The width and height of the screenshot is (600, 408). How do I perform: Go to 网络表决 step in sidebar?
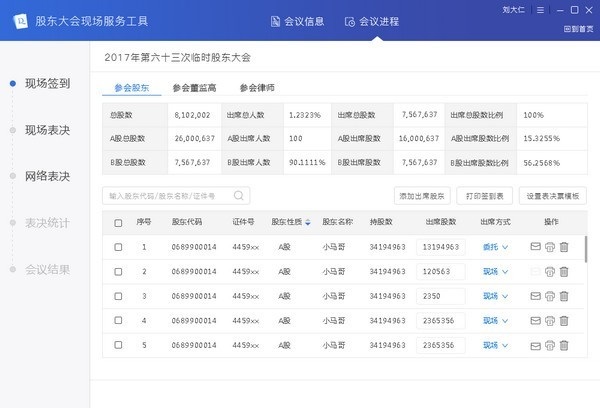47,176
